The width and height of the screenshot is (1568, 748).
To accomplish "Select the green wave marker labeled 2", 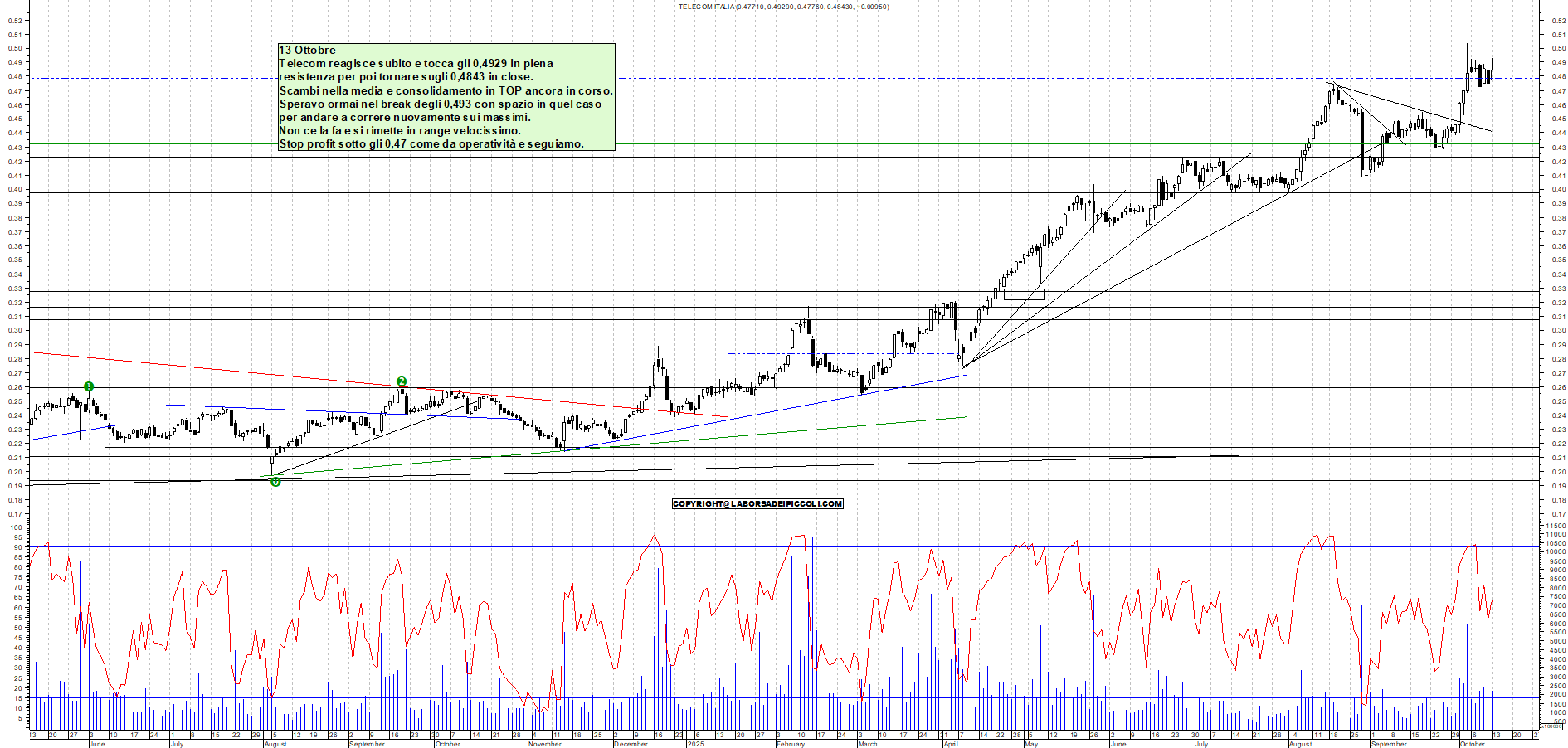I will tap(402, 381).
